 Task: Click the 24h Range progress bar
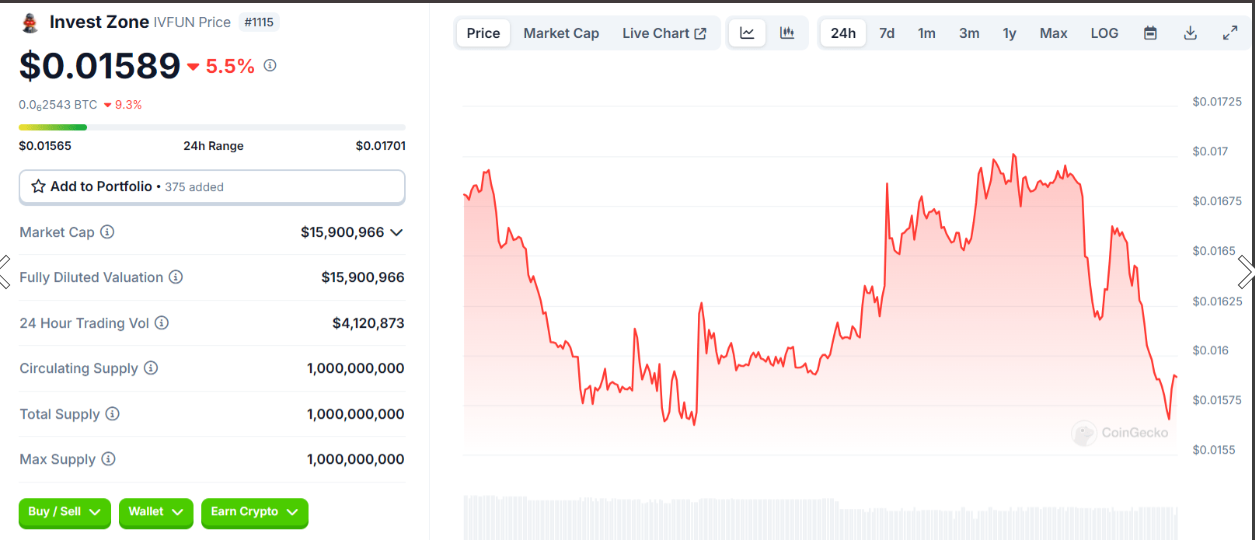coord(212,127)
